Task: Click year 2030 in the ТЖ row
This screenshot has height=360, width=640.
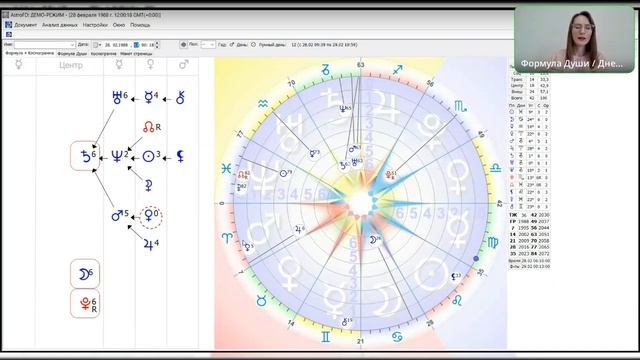Action: tap(544, 215)
